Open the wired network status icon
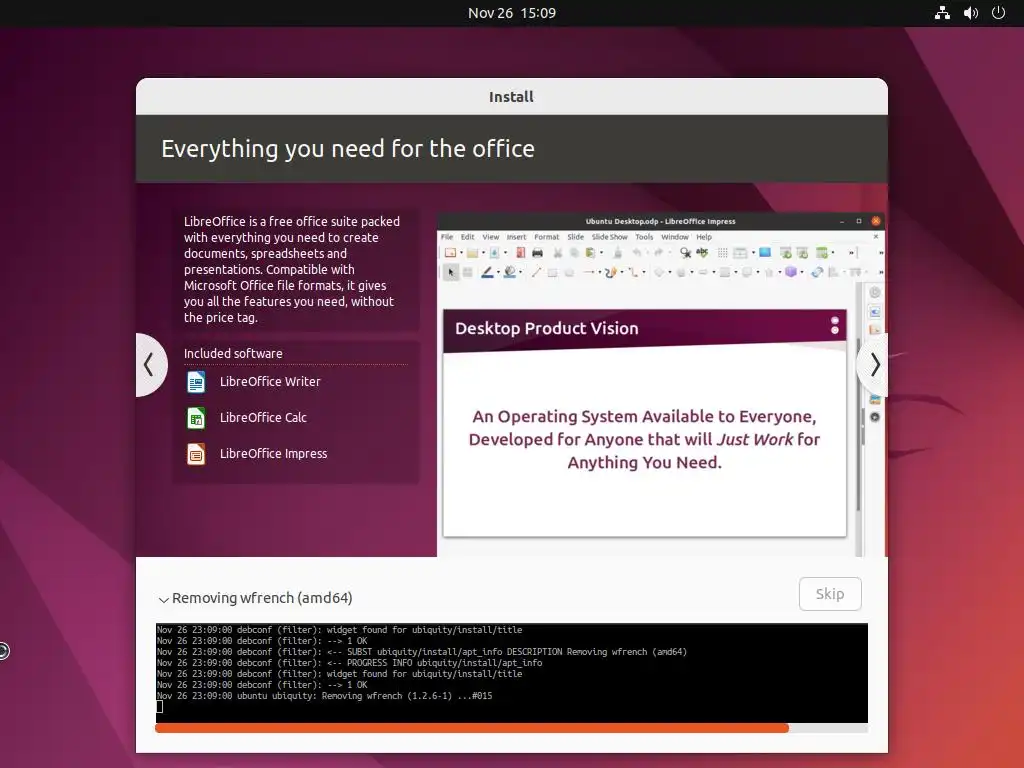The height and width of the screenshot is (768, 1024). tap(942, 13)
